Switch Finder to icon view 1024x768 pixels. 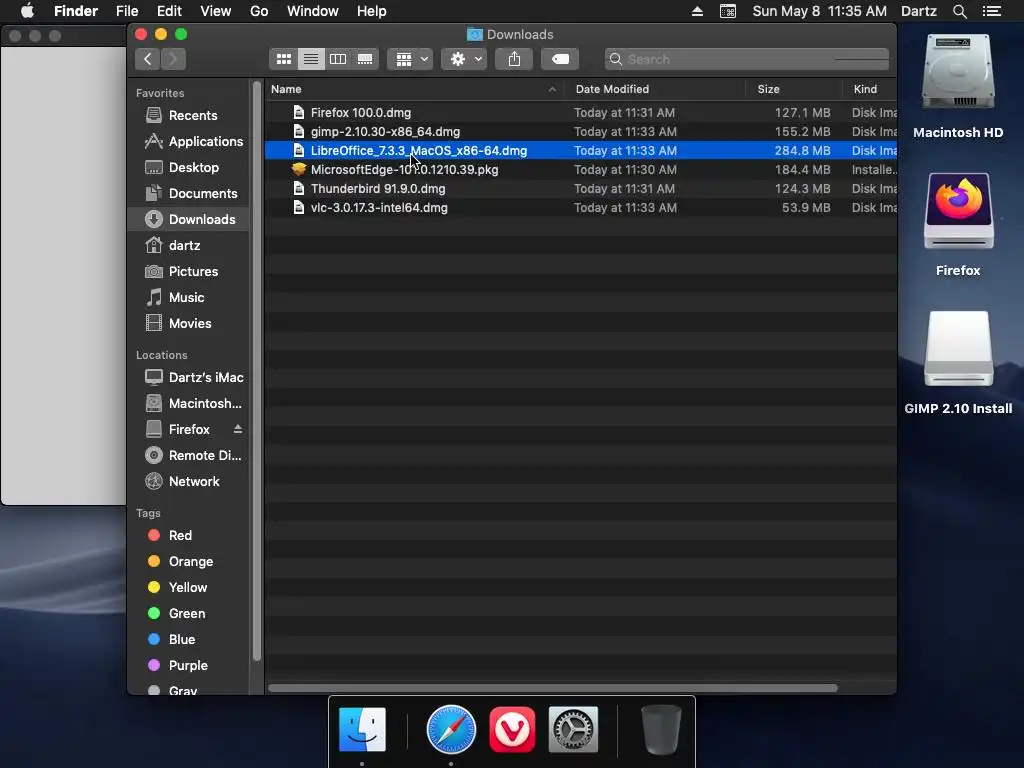click(x=283, y=59)
